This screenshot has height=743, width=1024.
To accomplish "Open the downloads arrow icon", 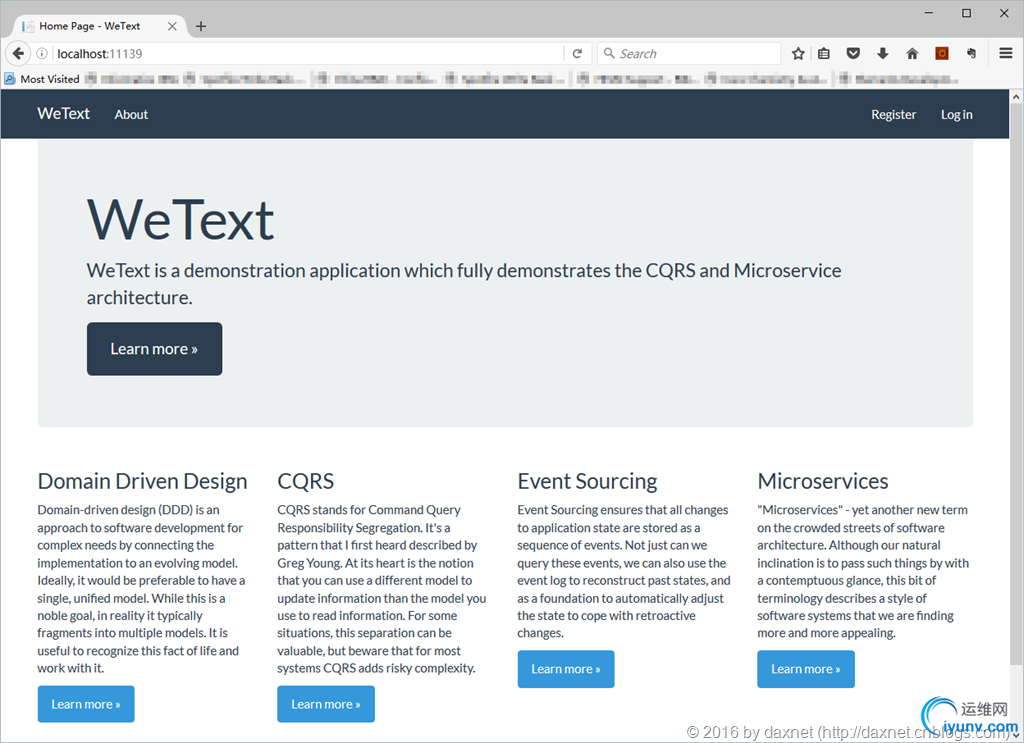I will [882, 54].
